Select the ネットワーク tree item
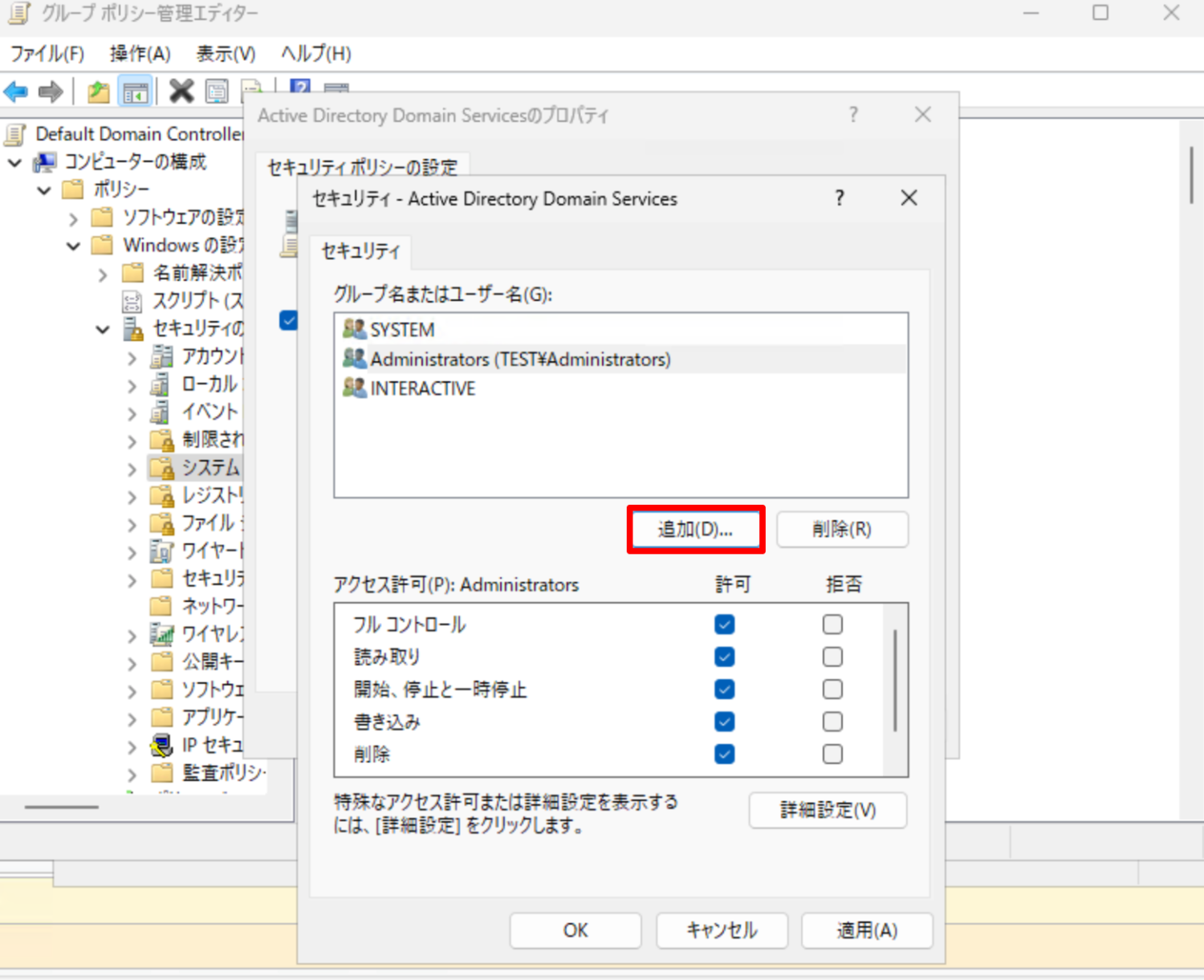 (197, 605)
